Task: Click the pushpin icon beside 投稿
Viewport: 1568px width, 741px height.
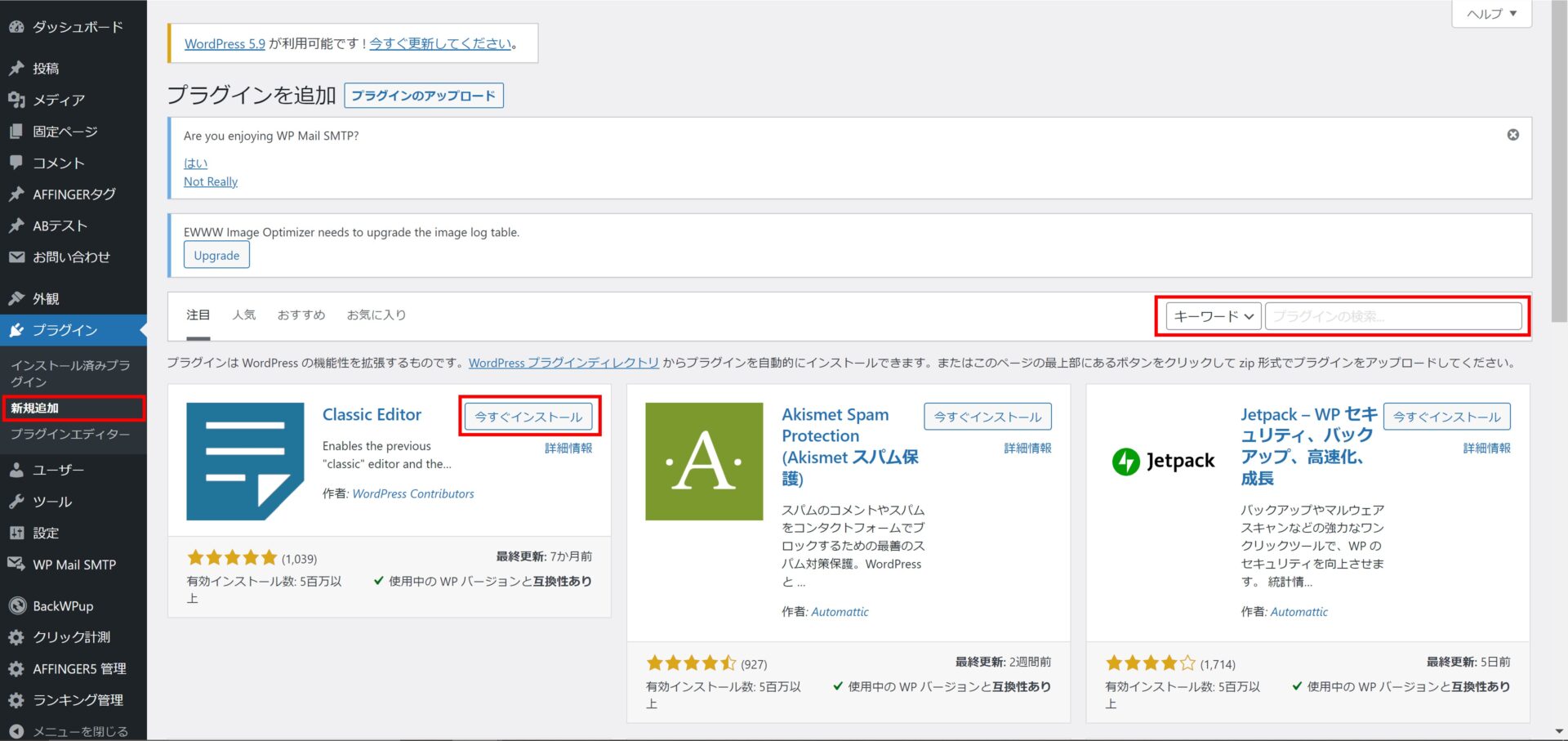Action: click(x=16, y=68)
